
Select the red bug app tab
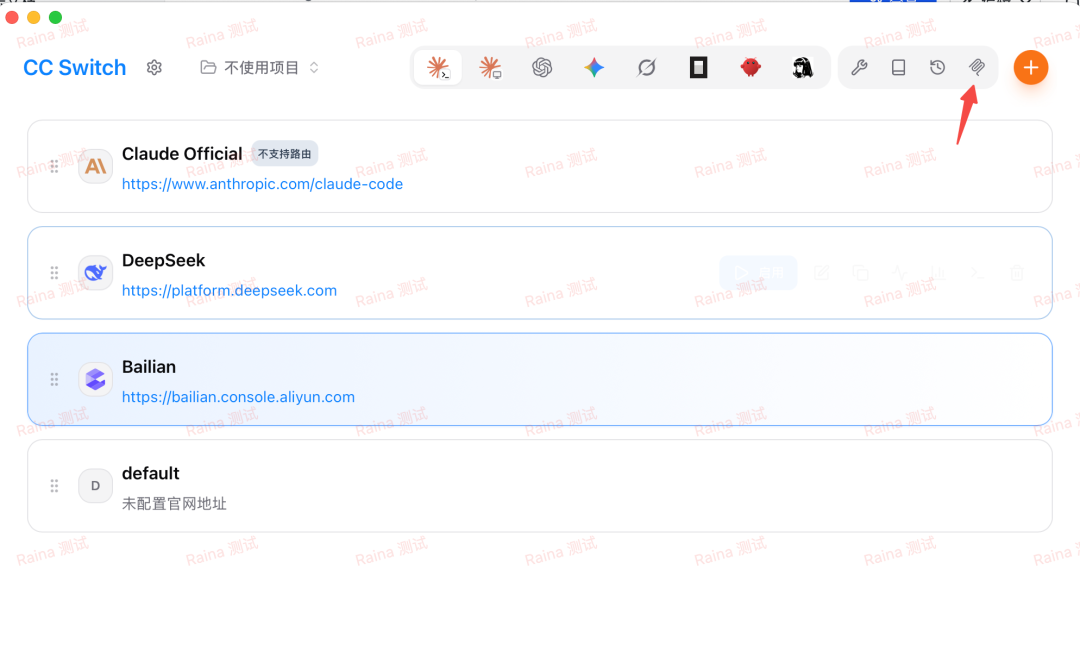tap(751, 67)
